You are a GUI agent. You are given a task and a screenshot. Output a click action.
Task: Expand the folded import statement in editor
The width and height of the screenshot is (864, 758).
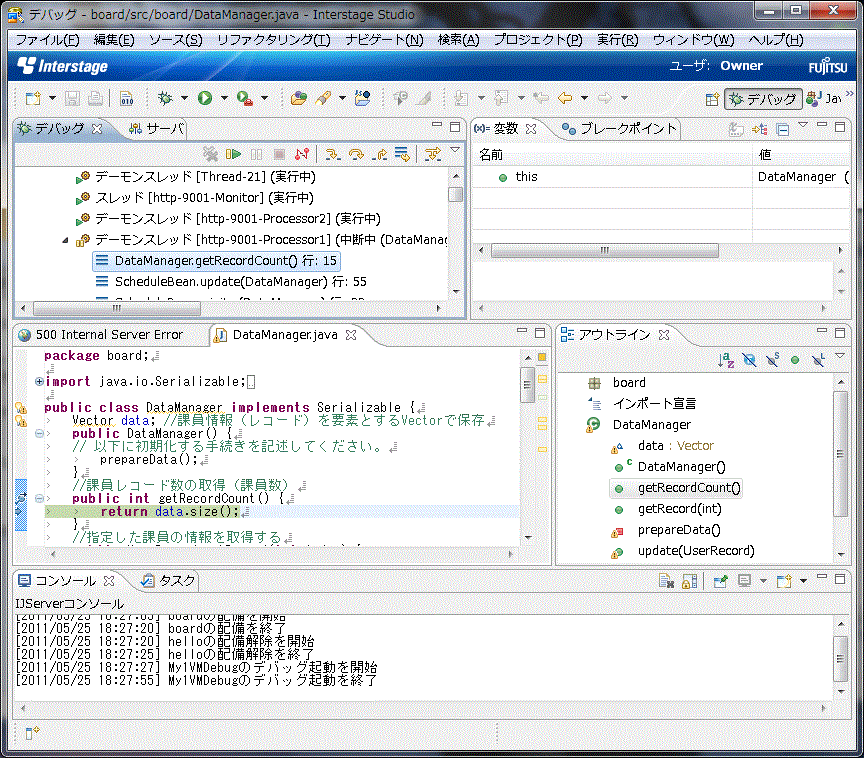(x=39, y=381)
